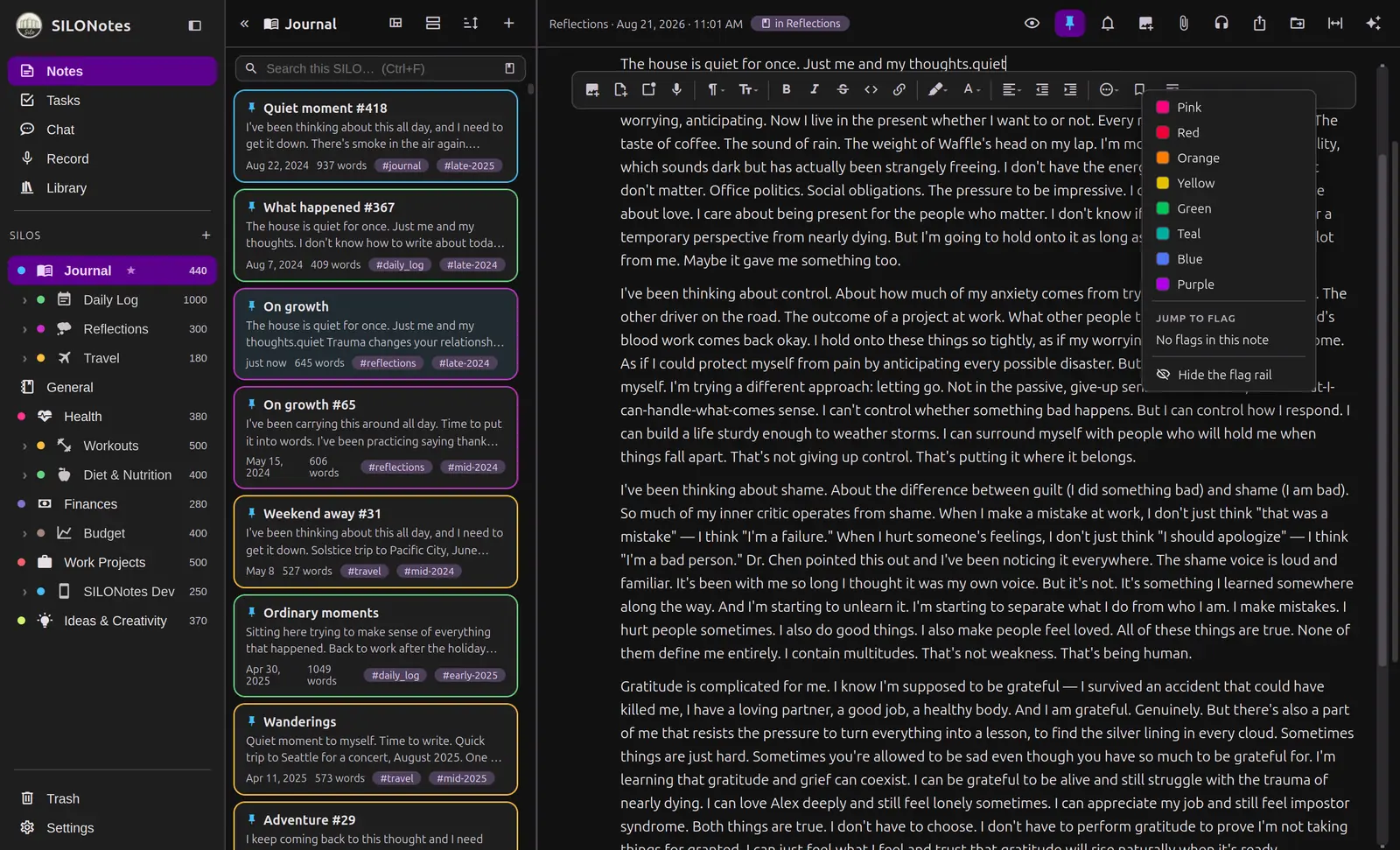Viewport: 1400px width, 850px height.
Task: Decrease indent of paragraph
Action: (x=1041, y=89)
